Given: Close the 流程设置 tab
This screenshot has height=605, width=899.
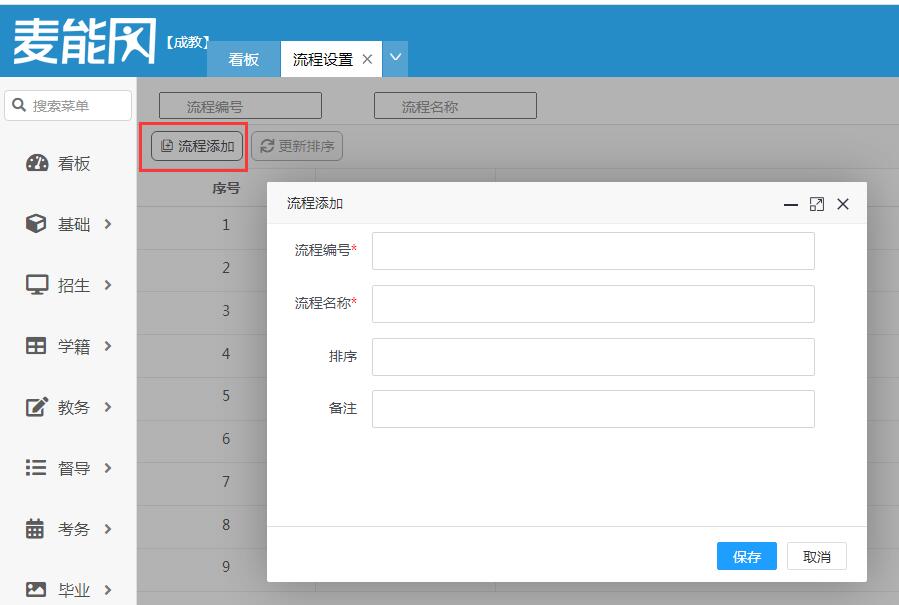Looking at the screenshot, I should (x=367, y=60).
